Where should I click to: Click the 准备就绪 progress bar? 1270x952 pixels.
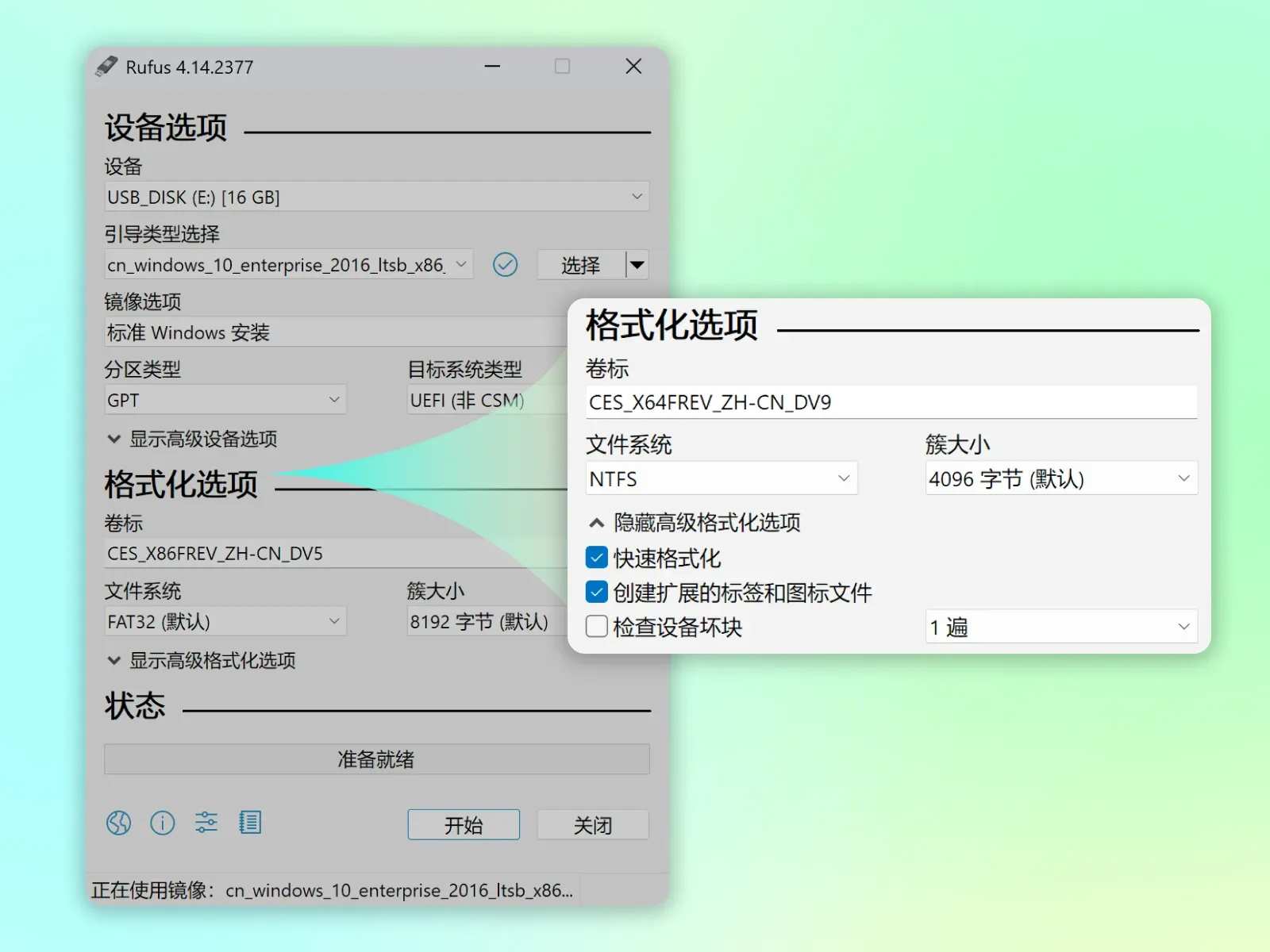click(x=377, y=759)
